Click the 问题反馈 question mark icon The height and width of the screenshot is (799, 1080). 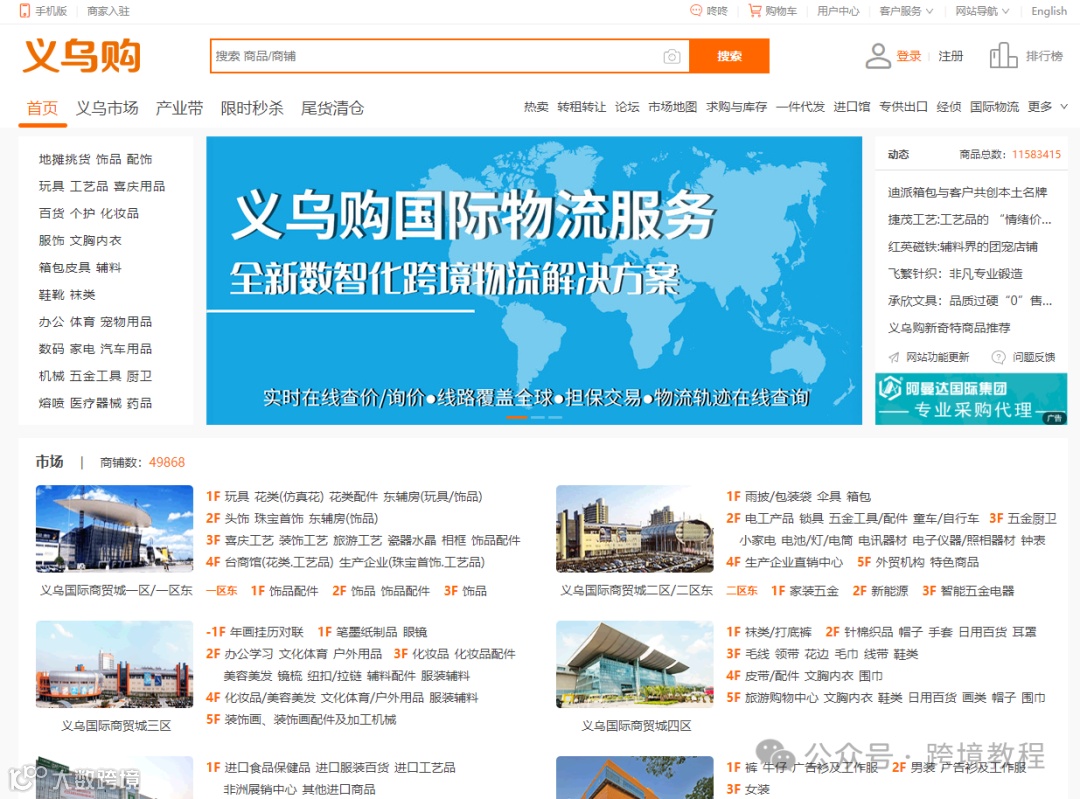point(998,357)
